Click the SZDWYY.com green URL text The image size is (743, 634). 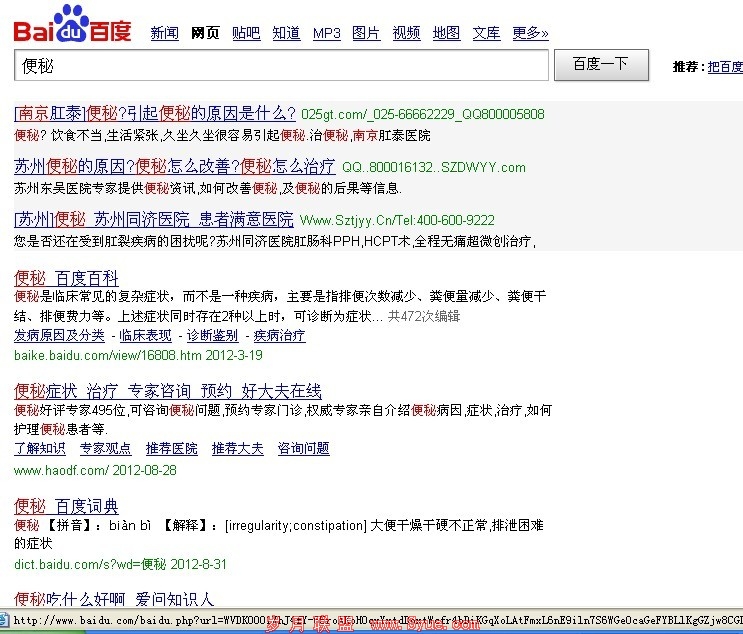[434, 167]
